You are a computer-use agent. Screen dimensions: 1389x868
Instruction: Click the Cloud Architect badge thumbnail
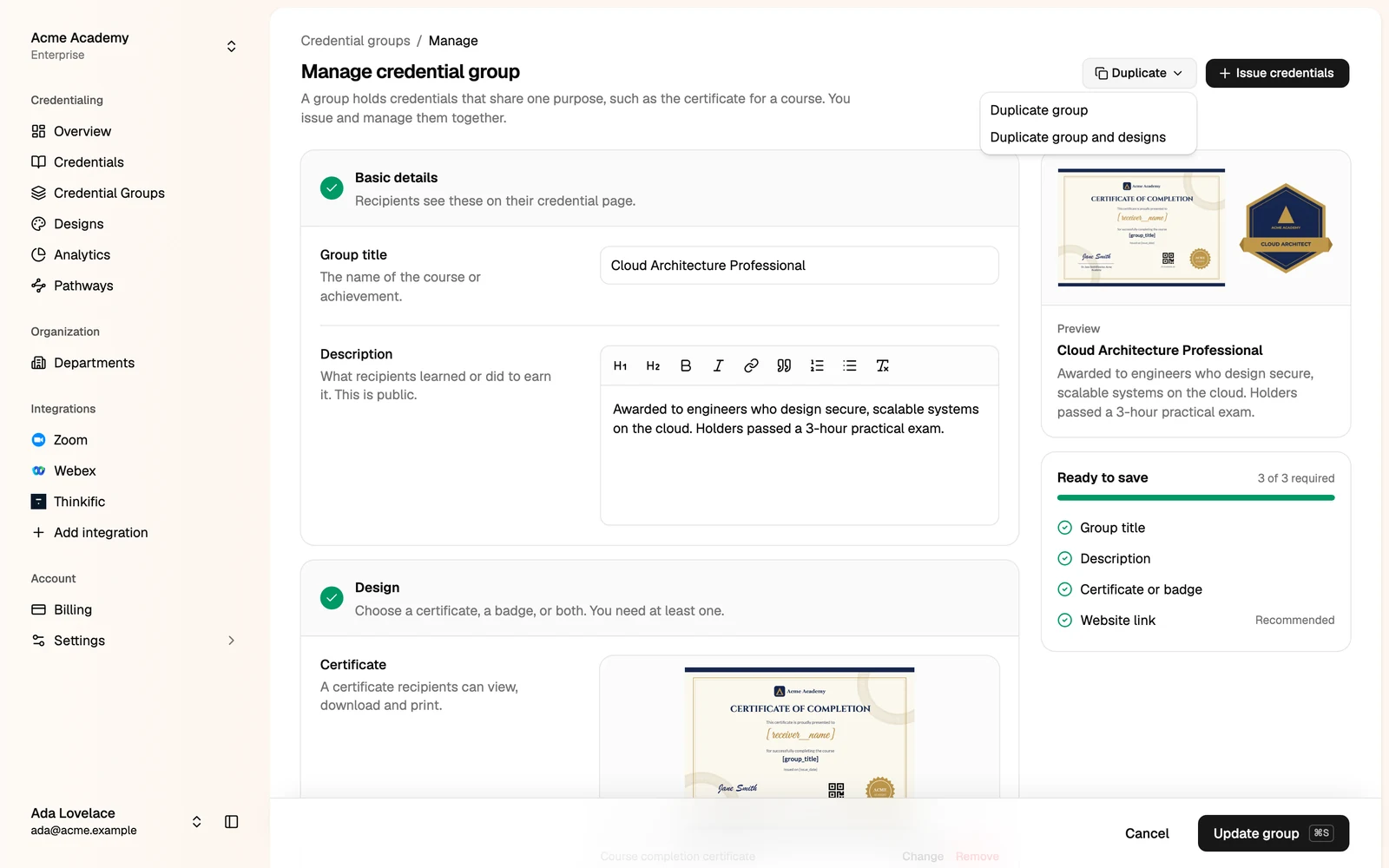point(1286,227)
